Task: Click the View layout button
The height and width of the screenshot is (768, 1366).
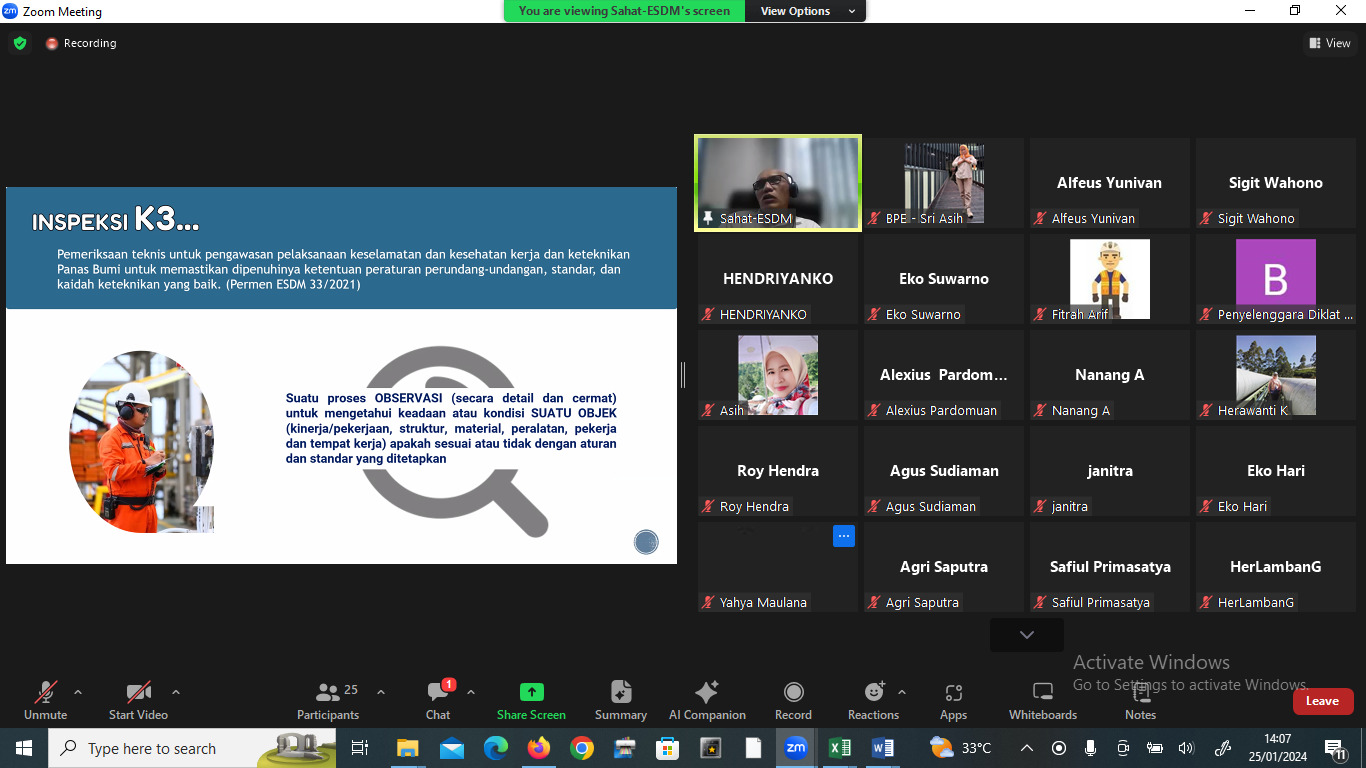Action: click(x=1330, y=43)
